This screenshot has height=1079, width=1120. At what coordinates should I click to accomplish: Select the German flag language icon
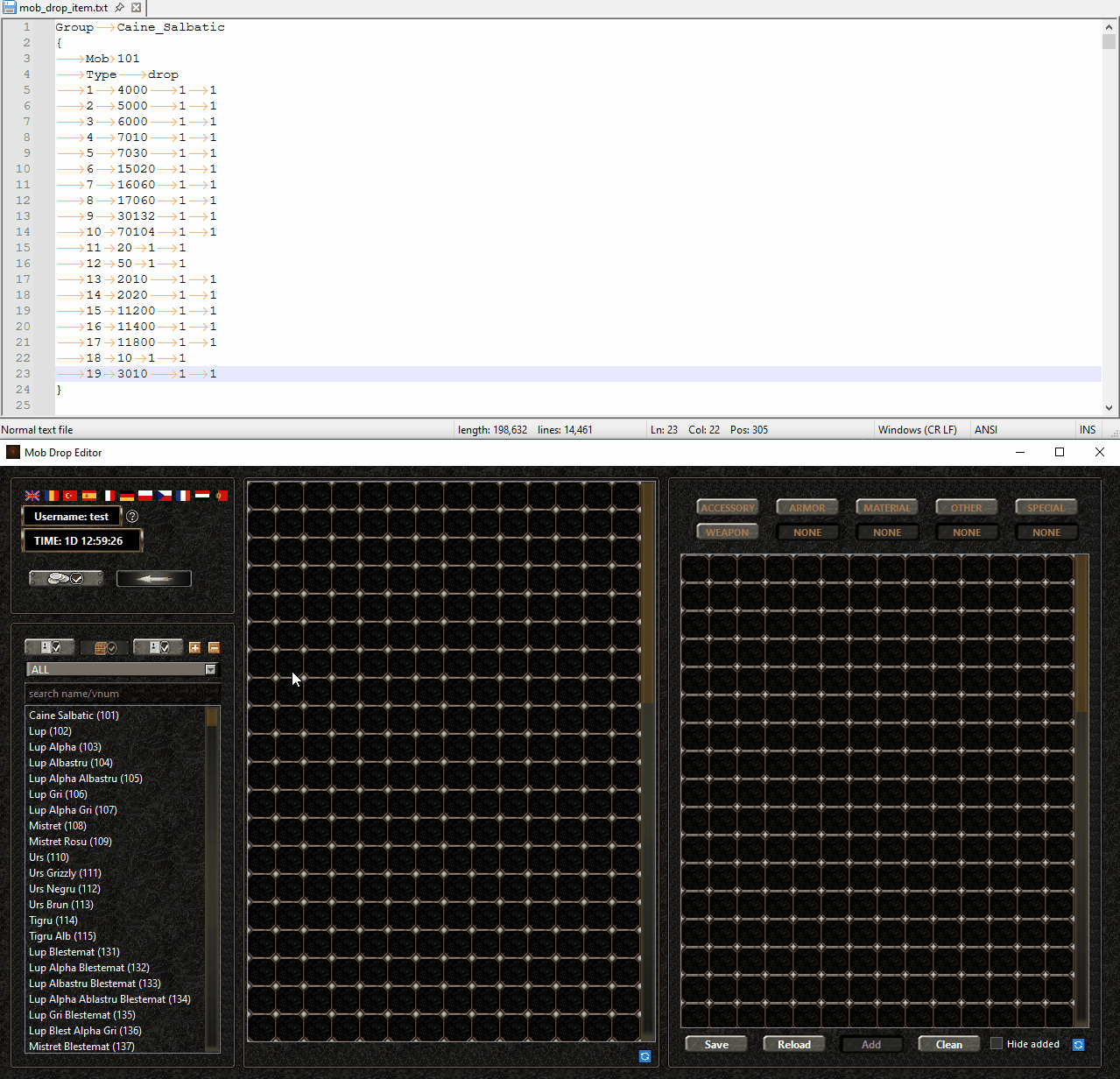click(x=127, y=496)
